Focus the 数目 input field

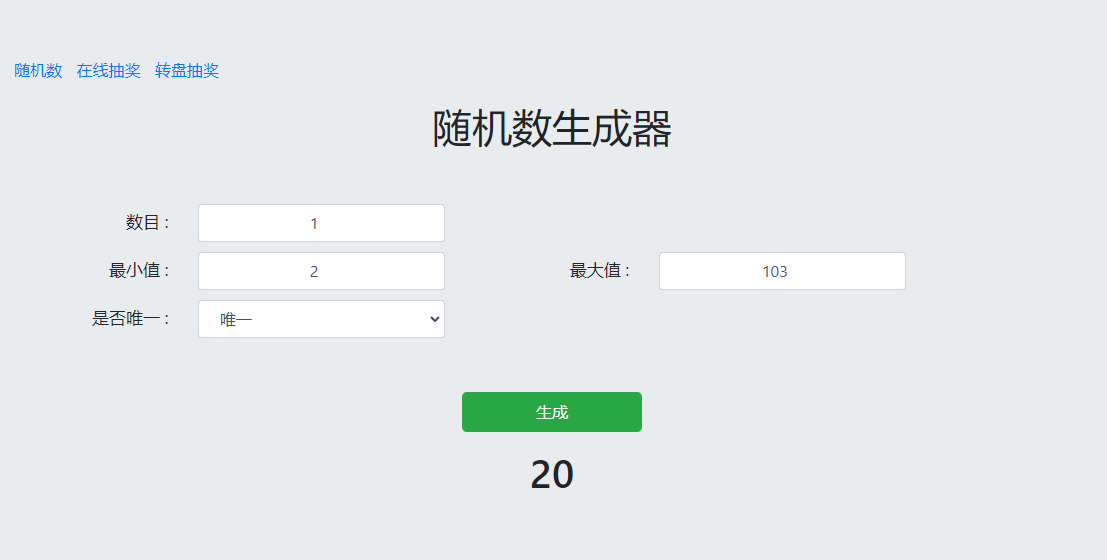tap(321, 223)
